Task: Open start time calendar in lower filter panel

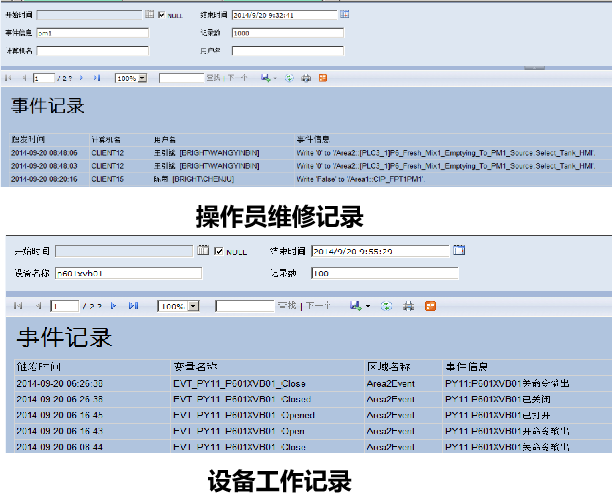Action: (203, 250)
